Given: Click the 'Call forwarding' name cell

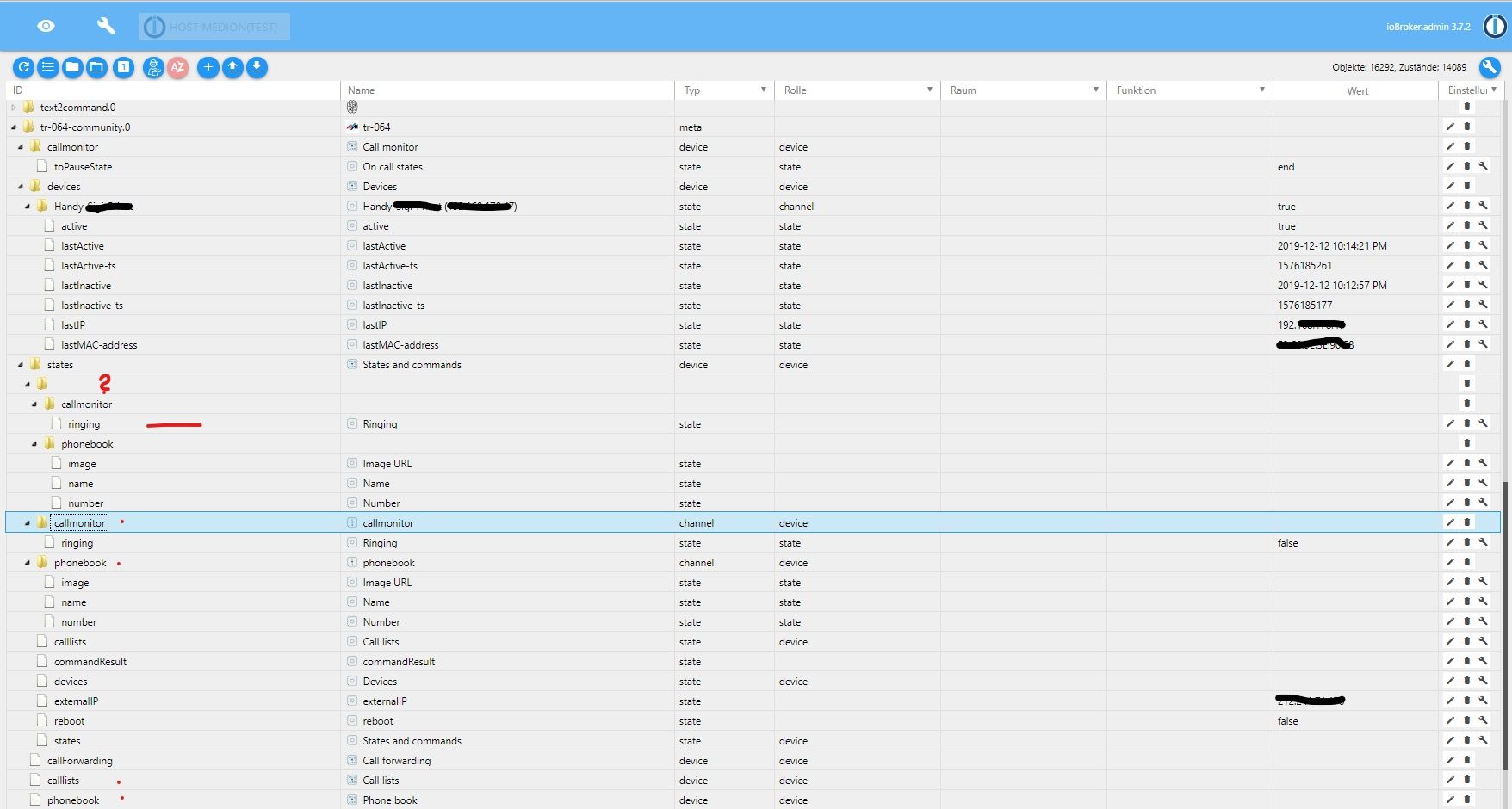Looking at the screenshot, I should 396,761.
